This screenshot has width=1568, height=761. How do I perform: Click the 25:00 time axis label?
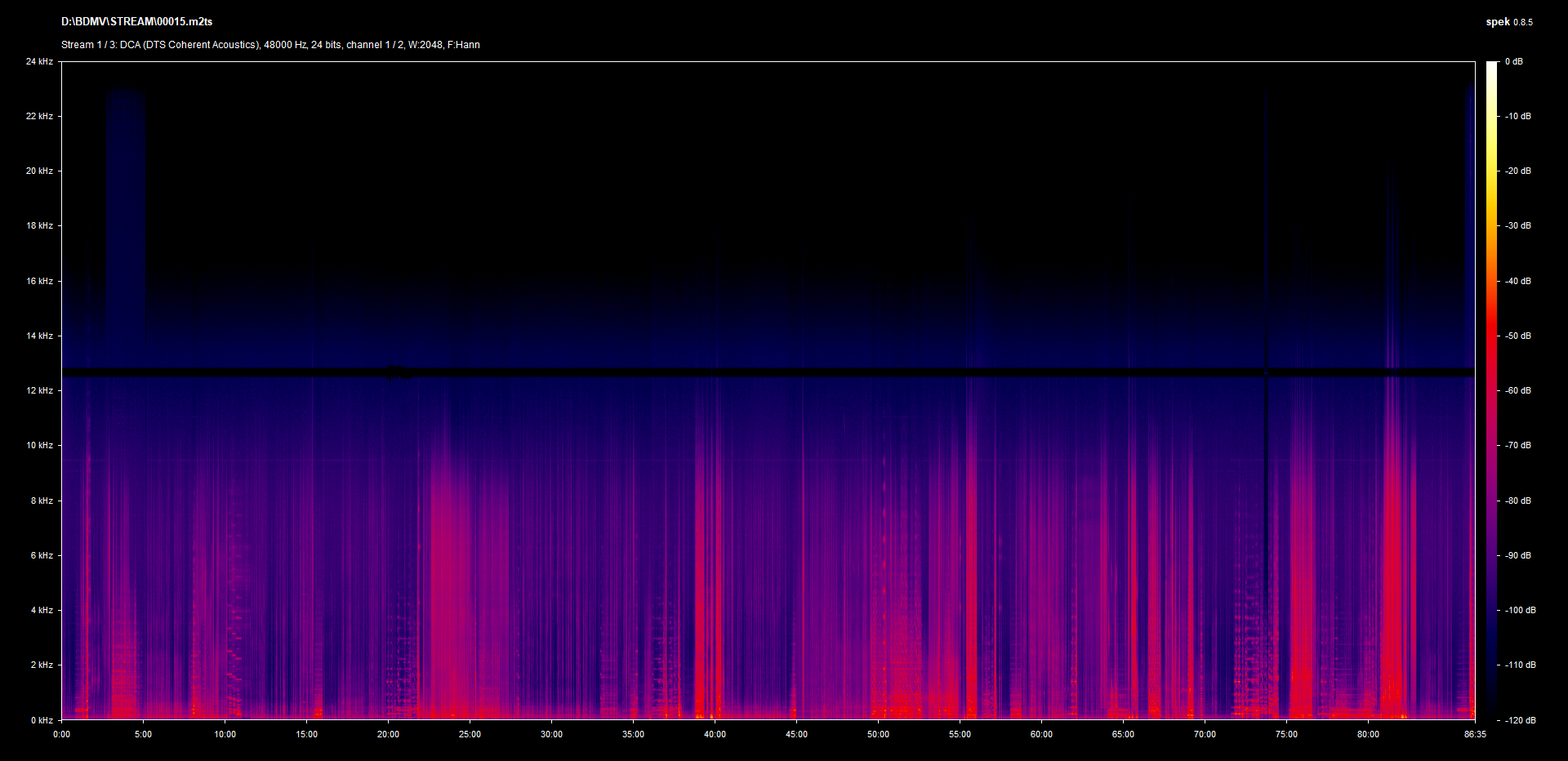point(470,734)
